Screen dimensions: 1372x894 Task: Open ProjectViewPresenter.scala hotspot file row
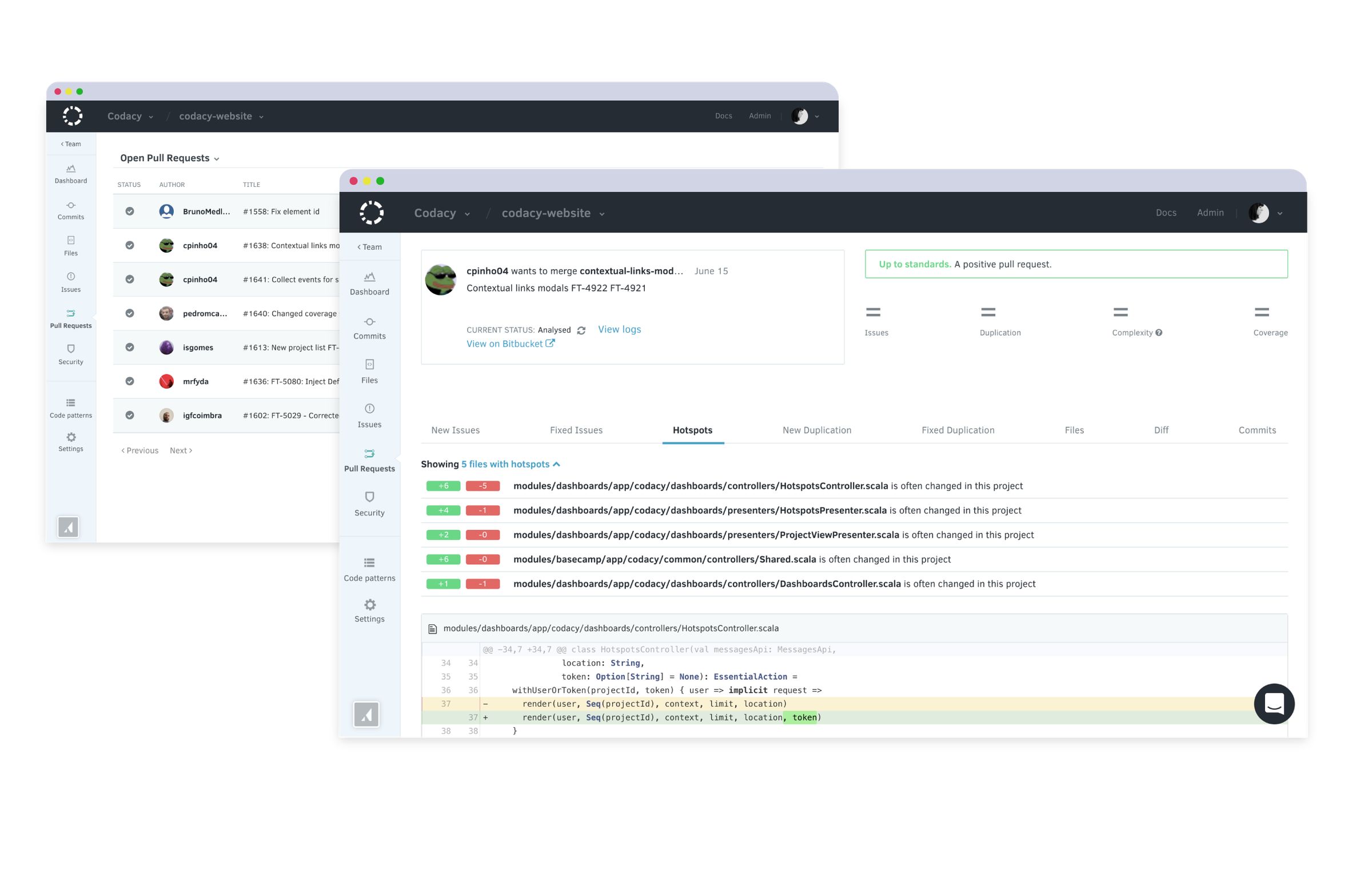tap(854, 535)
